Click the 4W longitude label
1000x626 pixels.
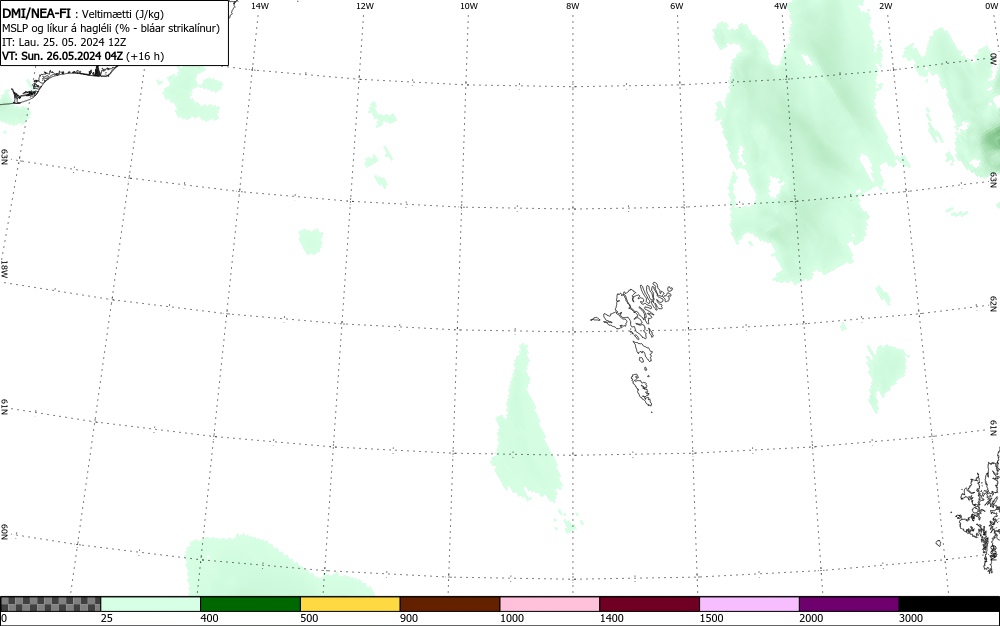coord(781,6)
